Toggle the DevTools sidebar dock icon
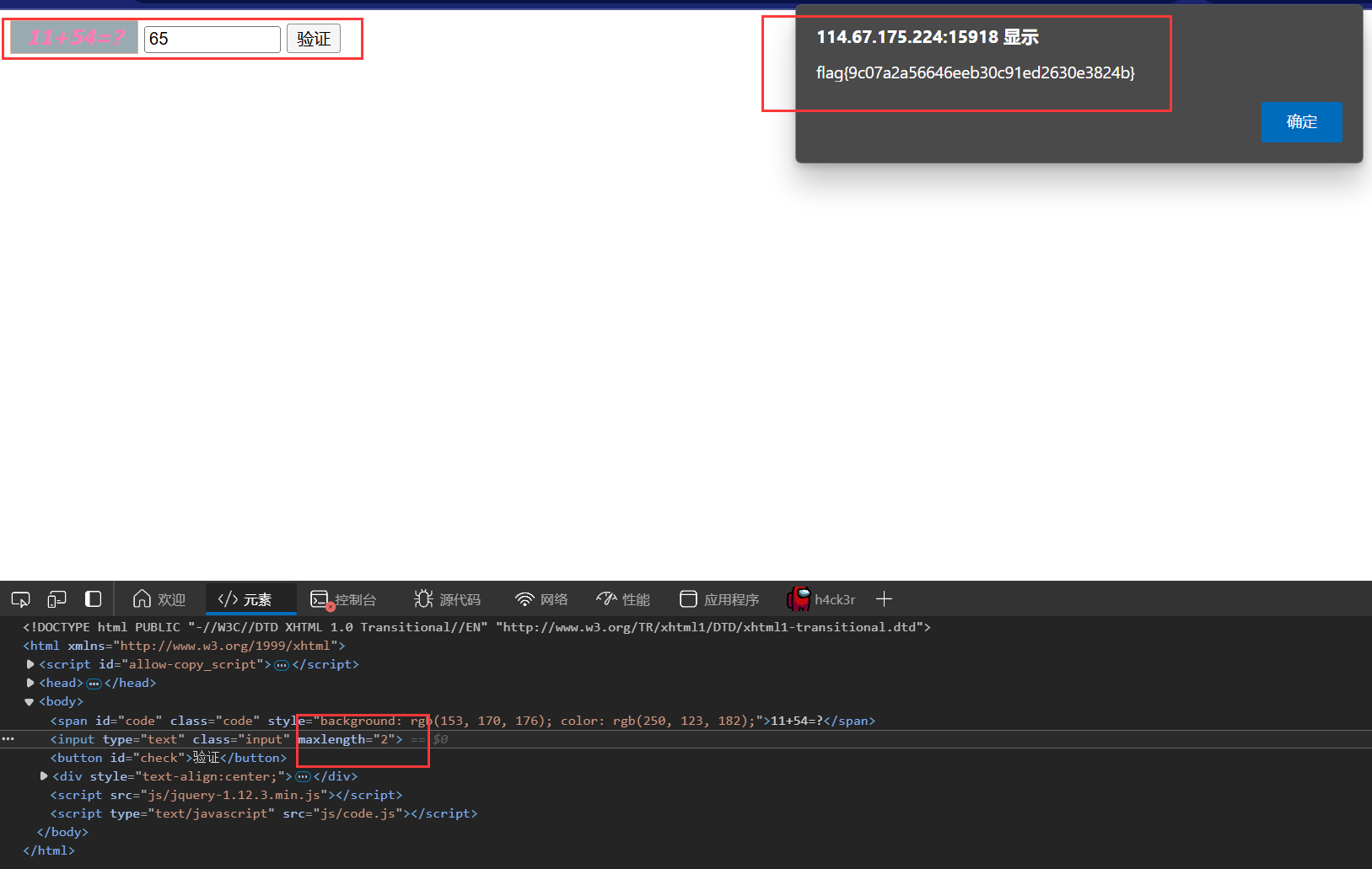Viewport: 1372px width, 869px height. tap(93, 599)
